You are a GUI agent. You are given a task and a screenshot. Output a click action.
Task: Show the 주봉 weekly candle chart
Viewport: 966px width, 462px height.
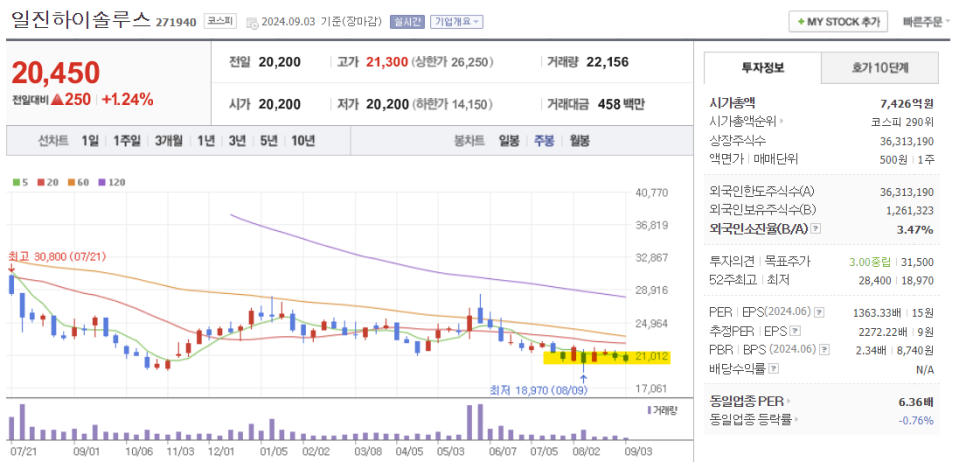(544, 140)
